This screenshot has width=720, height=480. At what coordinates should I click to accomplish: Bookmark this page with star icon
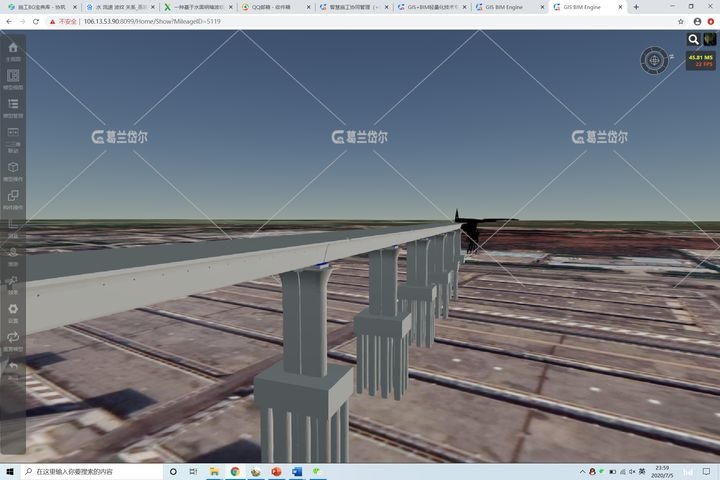coord(681,22)
